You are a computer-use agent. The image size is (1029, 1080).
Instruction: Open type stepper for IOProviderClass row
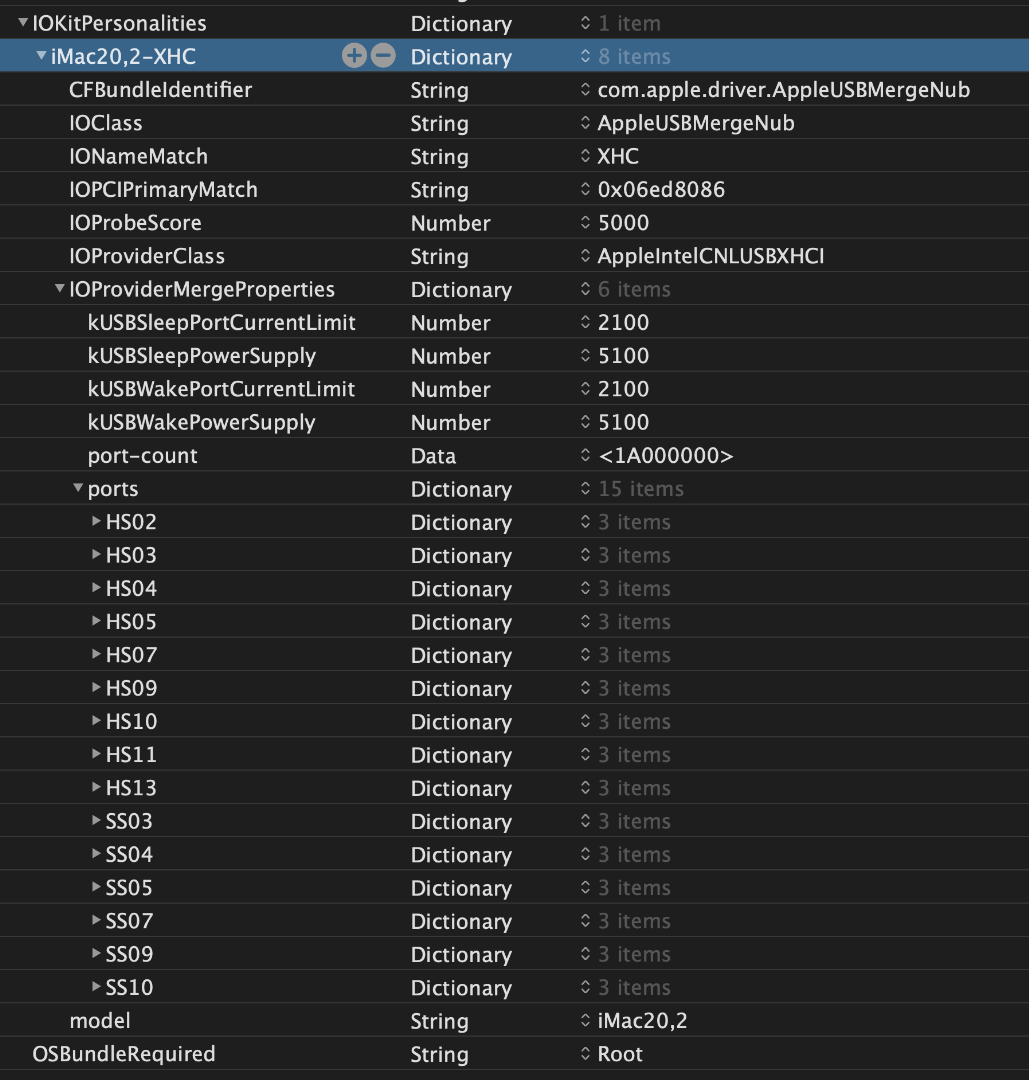click(585, 256)
